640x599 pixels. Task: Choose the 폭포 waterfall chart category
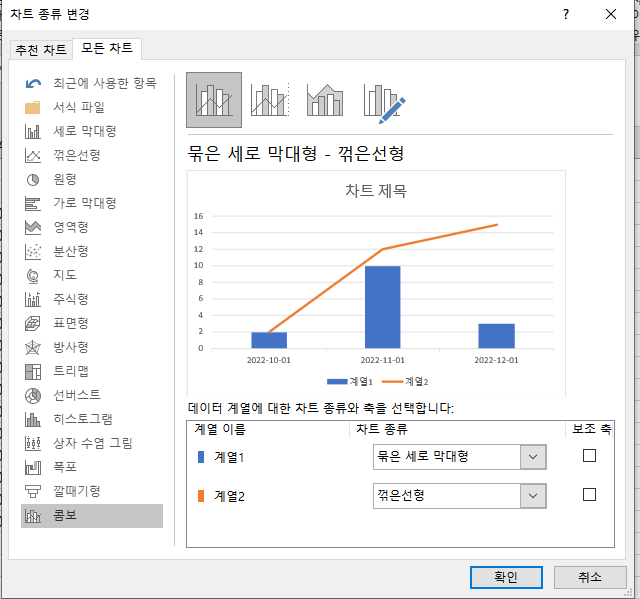click(92, 467)
